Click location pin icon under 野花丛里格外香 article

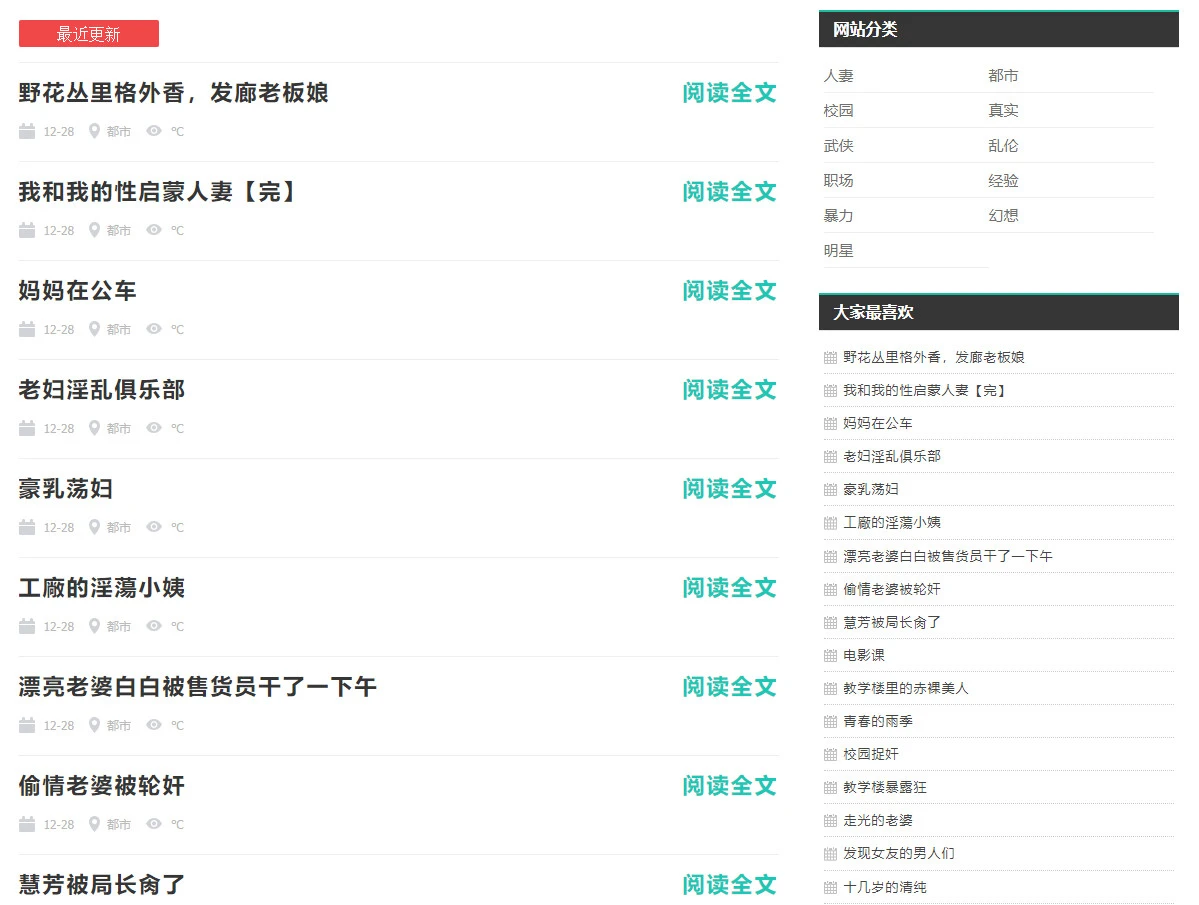tap(94, 131)
